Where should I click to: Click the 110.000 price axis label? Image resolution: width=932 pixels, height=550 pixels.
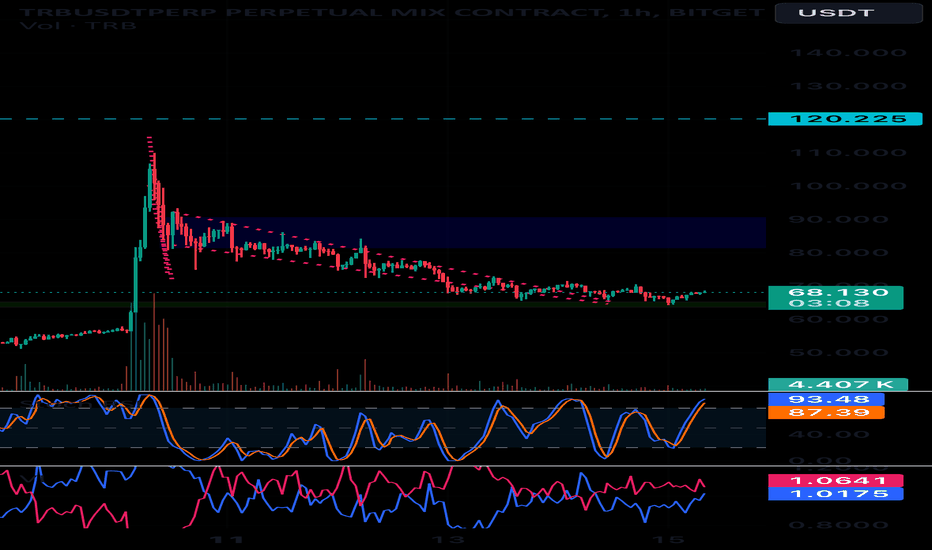click(848, 153)
